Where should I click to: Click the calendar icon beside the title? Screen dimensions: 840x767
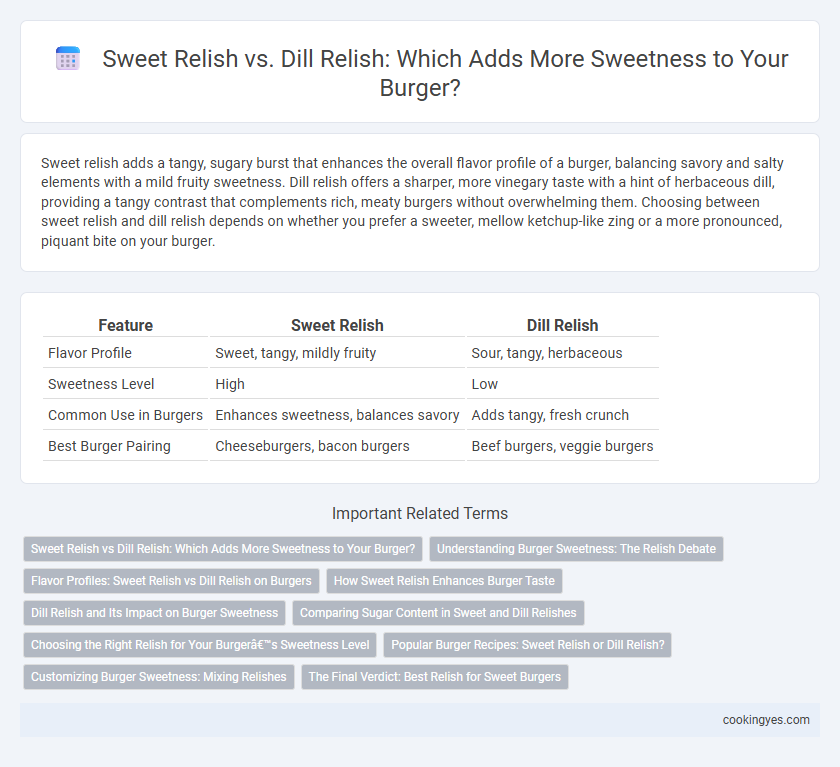click(68, 58)
